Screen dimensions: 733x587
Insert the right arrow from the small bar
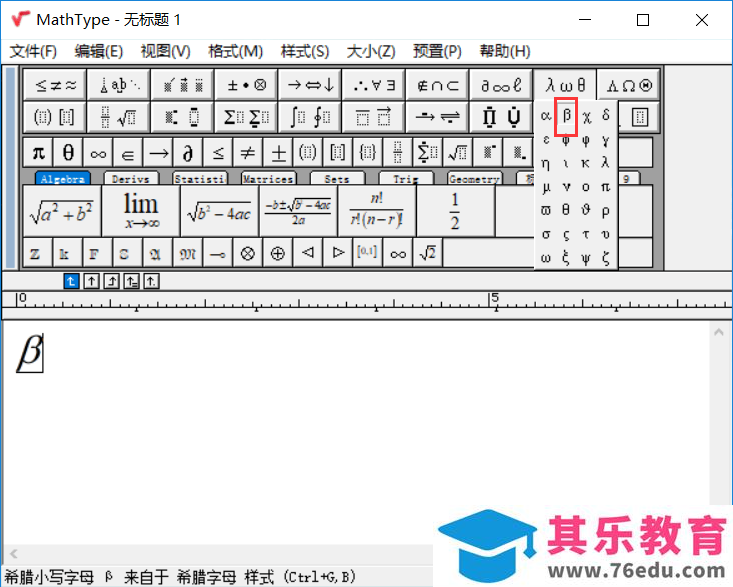click(158, 152)
